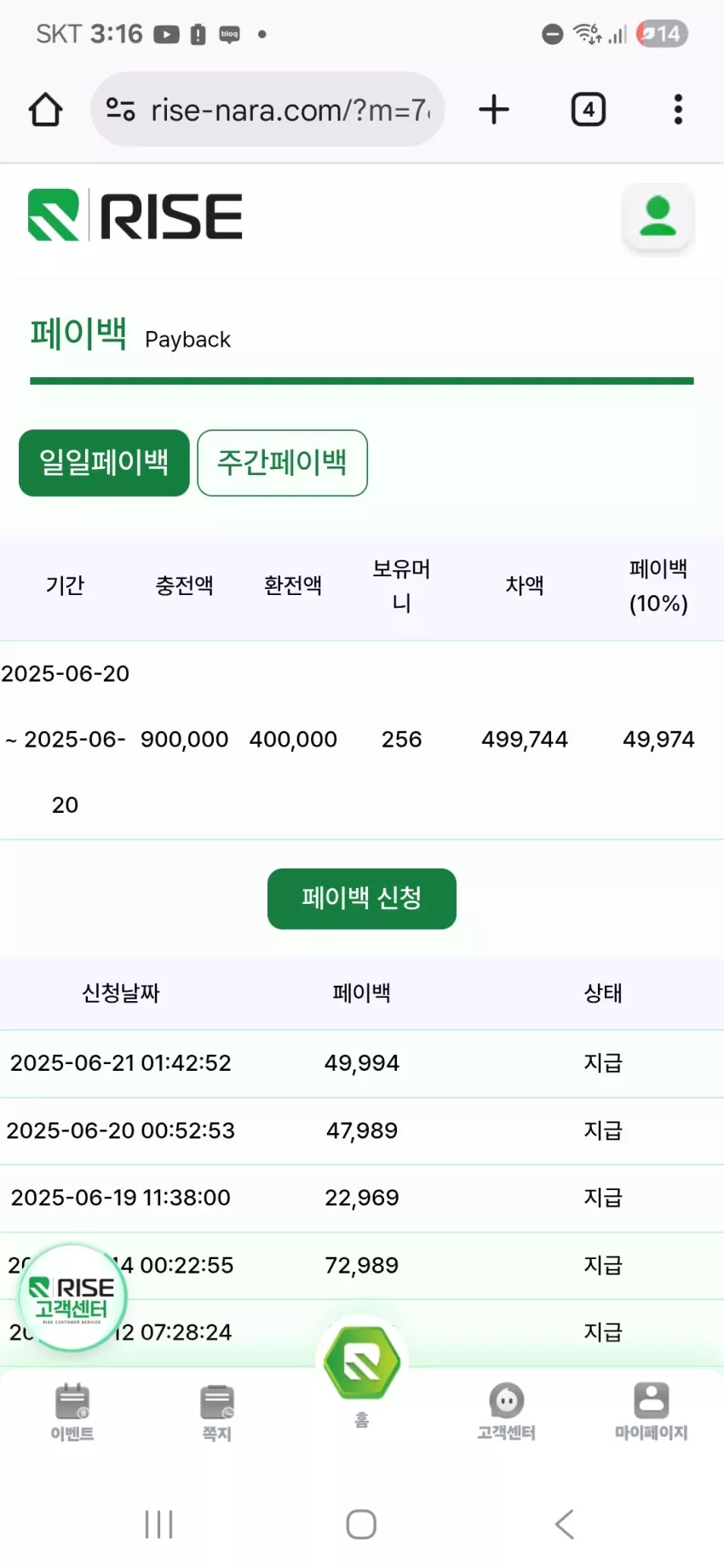Tap the green 홈 hexagon icon

pos(362,1363)
